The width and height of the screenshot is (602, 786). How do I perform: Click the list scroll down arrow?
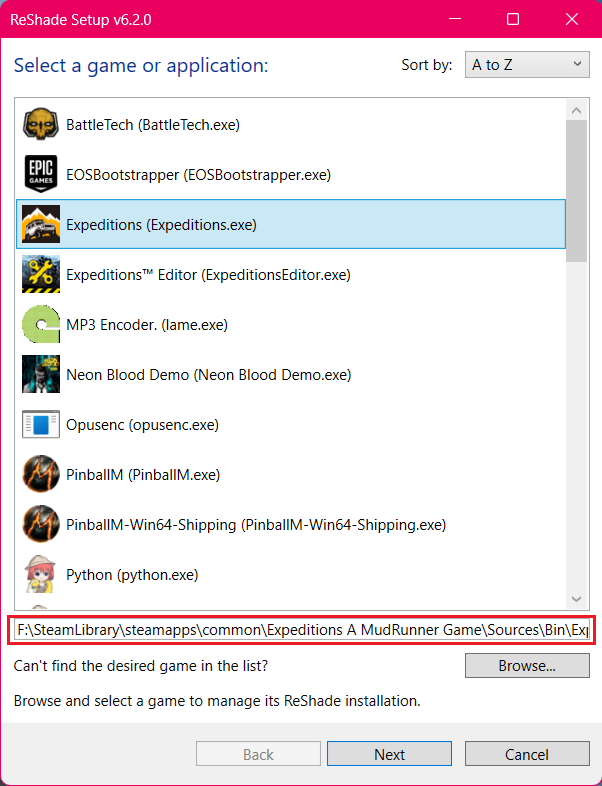point(576,599)
